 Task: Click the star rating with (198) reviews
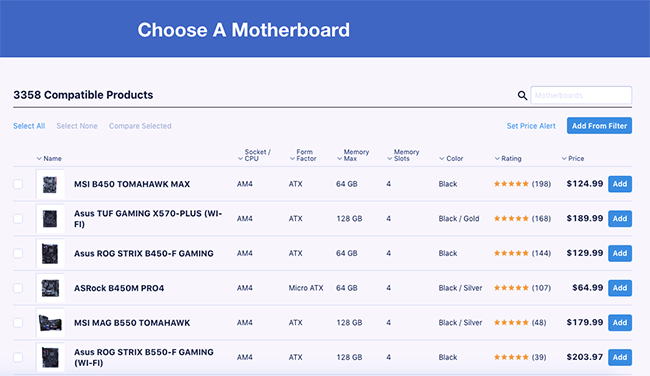click(x=522, y=184)
